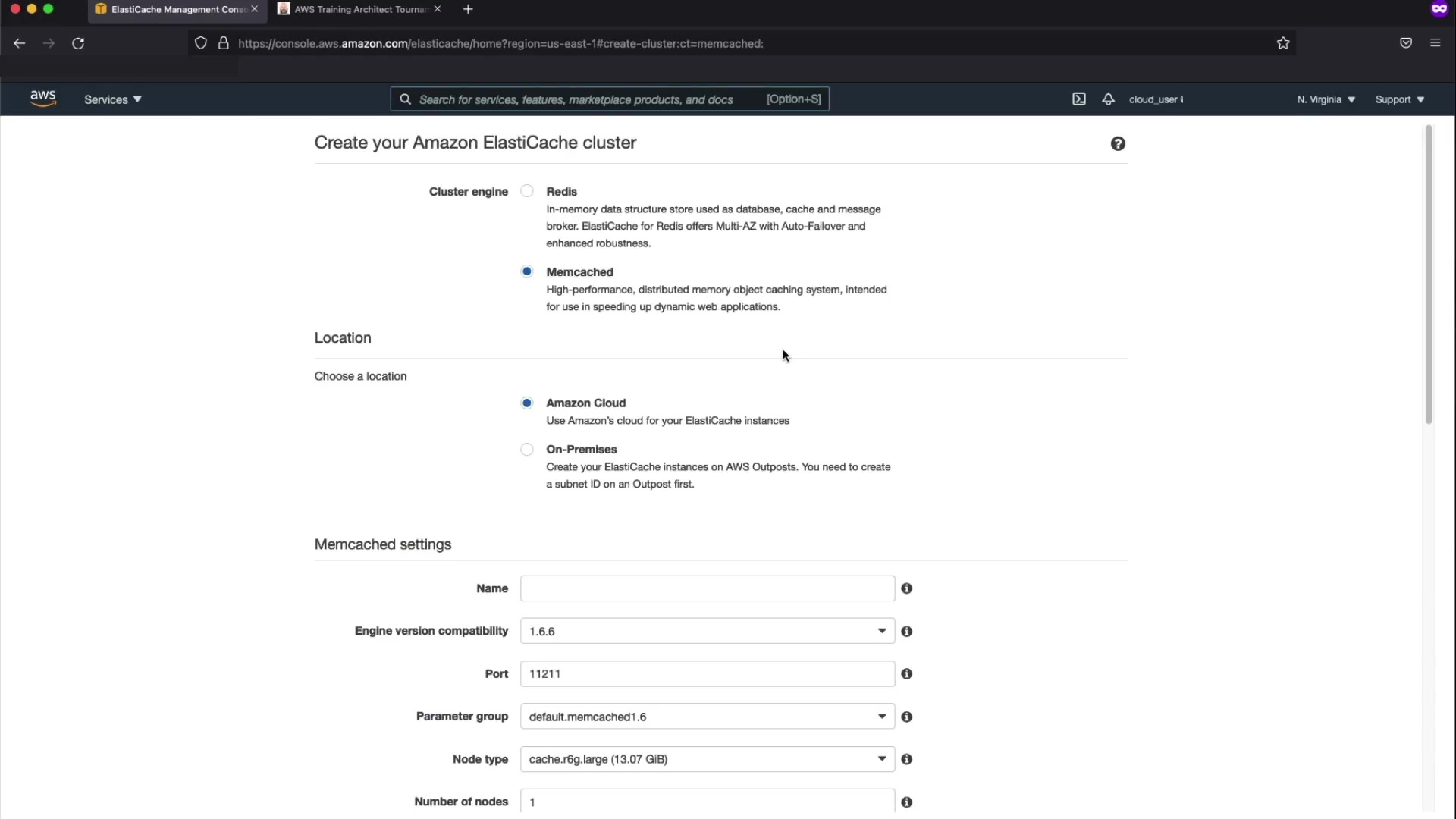The image size is (1456, 819).
Task: Expand the Parameter group dropdown
Action: click(707, 717)
